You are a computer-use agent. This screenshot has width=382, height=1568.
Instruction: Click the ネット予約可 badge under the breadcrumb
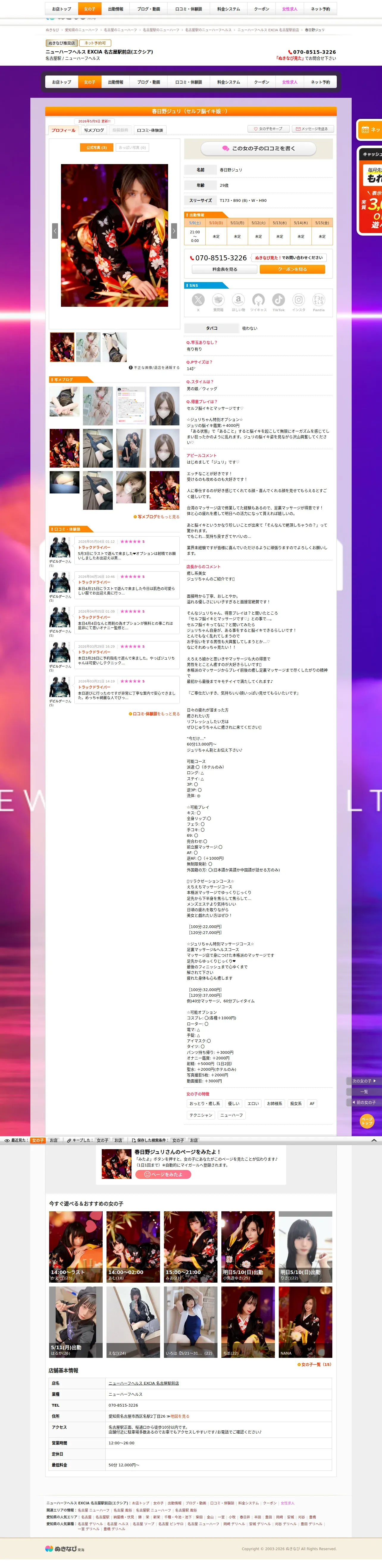[x=95, y=43]
